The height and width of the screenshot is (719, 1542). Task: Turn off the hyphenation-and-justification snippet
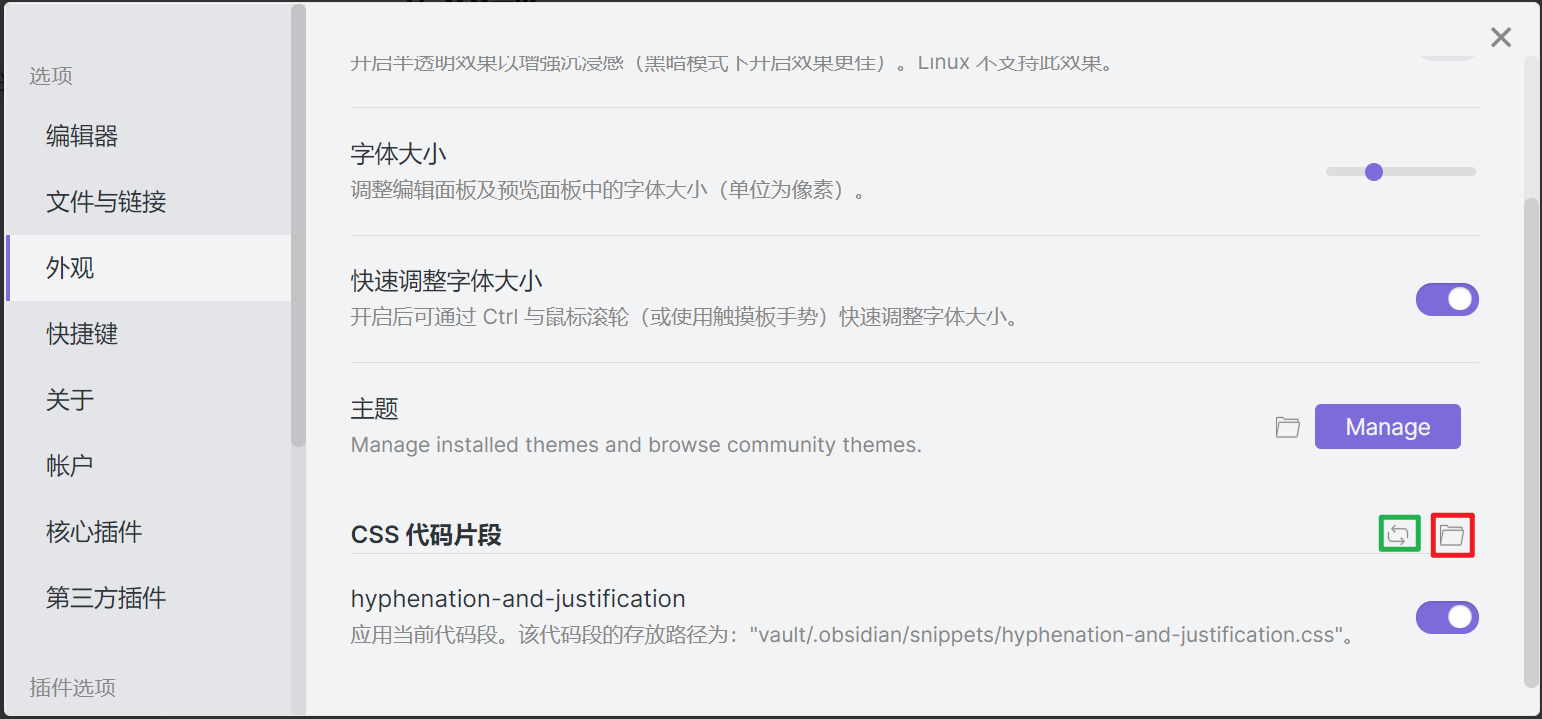(1447, 617)
